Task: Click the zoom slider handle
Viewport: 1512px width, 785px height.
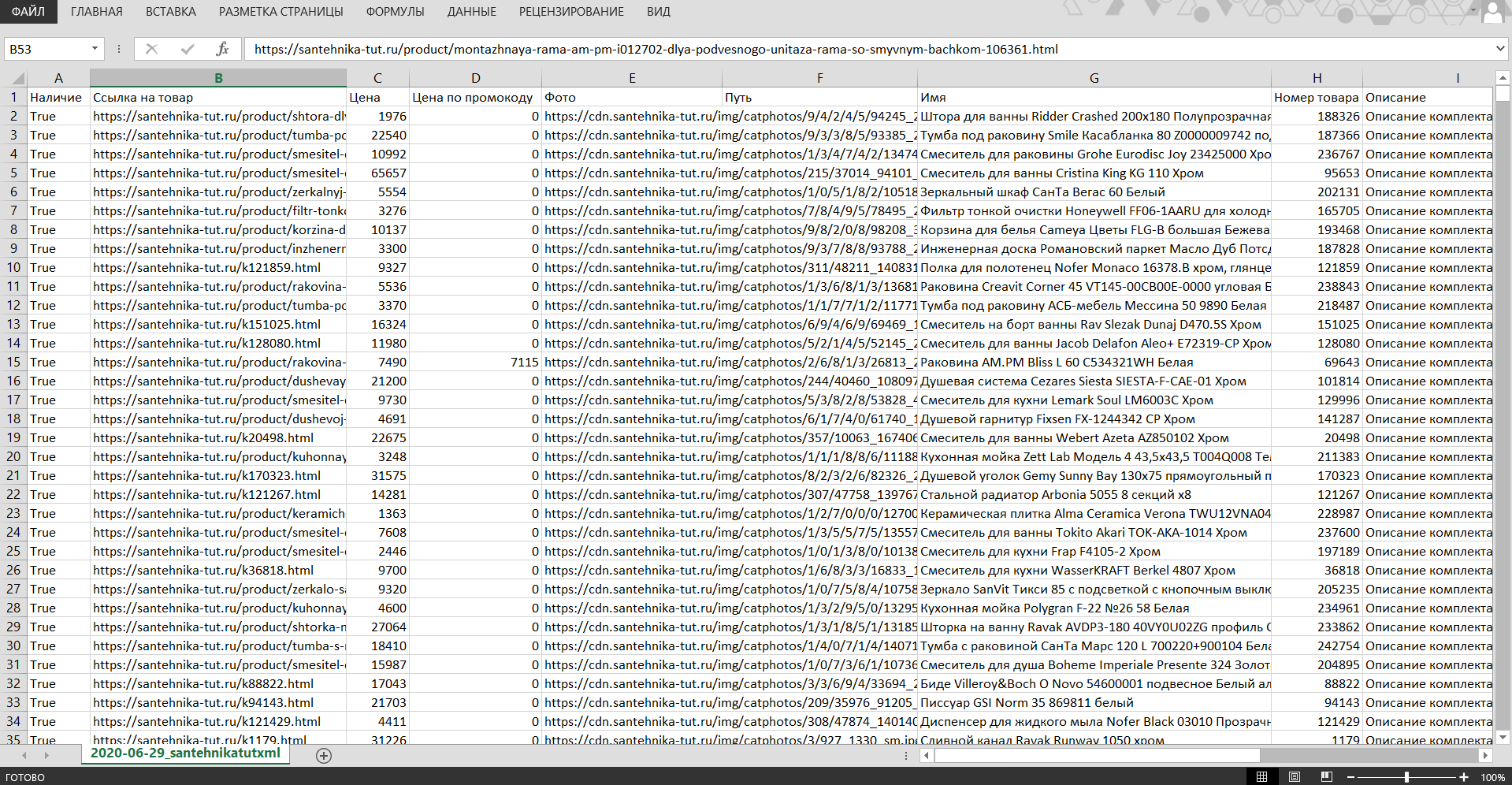Action: pyautogui.click(x=1406, y=777)
